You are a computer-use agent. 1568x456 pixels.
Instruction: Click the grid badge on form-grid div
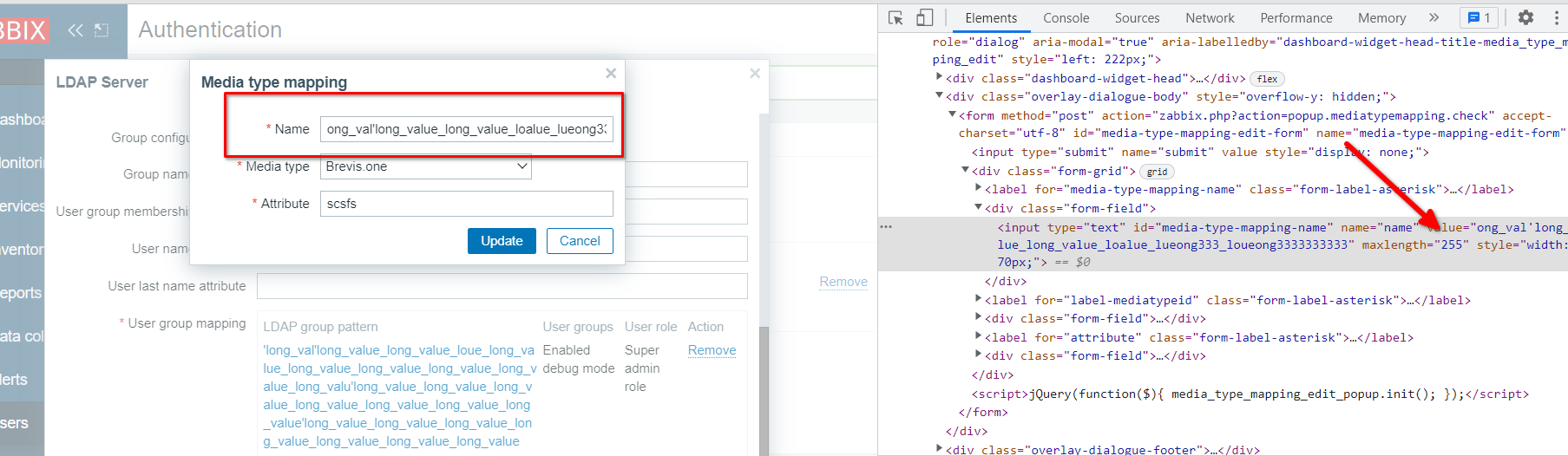click(1157, 172)
